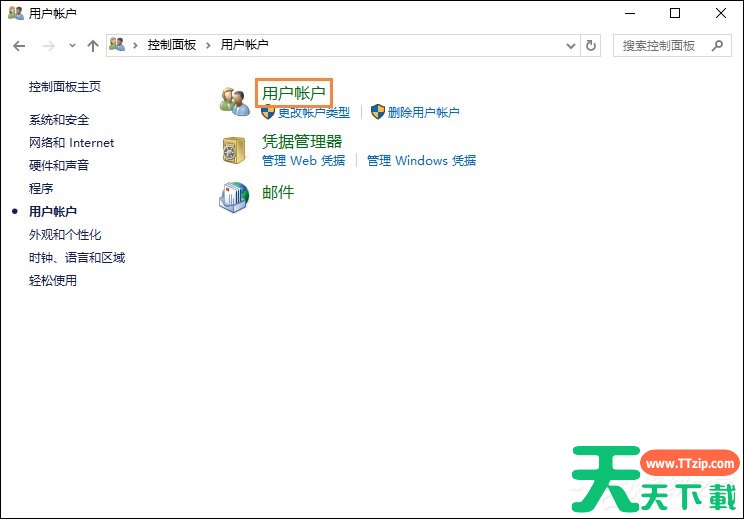Click the address bar users icon
The width and height of the screenshot is (744, 519).
point(118,45)
